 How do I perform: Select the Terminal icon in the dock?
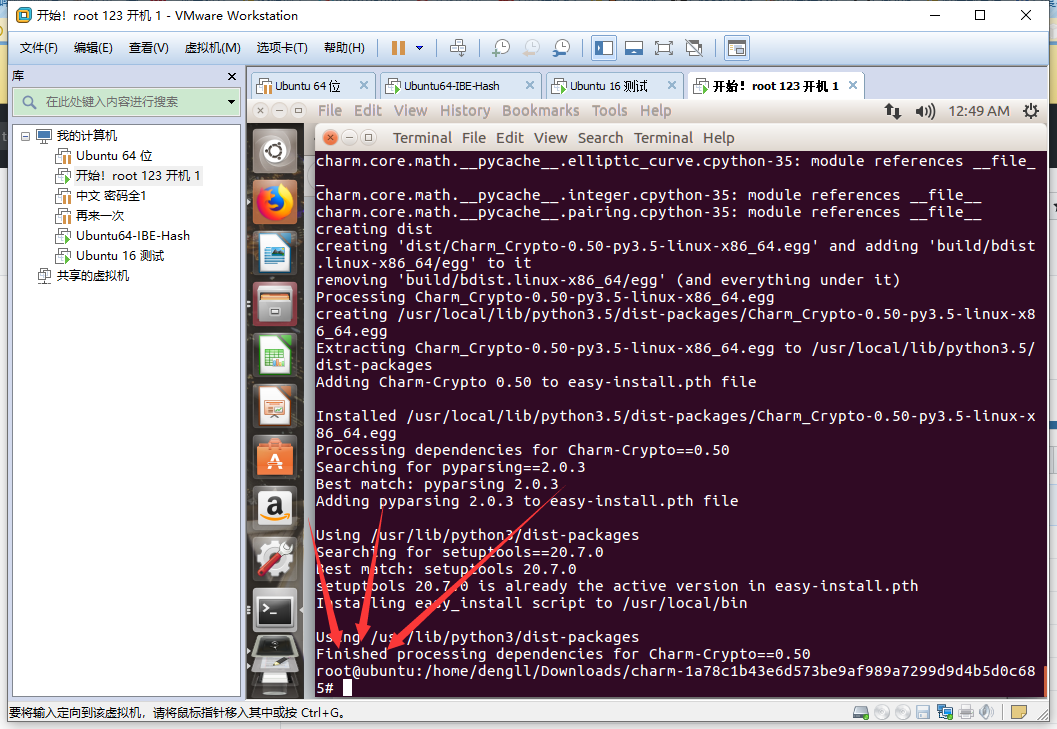click(275, 609)
